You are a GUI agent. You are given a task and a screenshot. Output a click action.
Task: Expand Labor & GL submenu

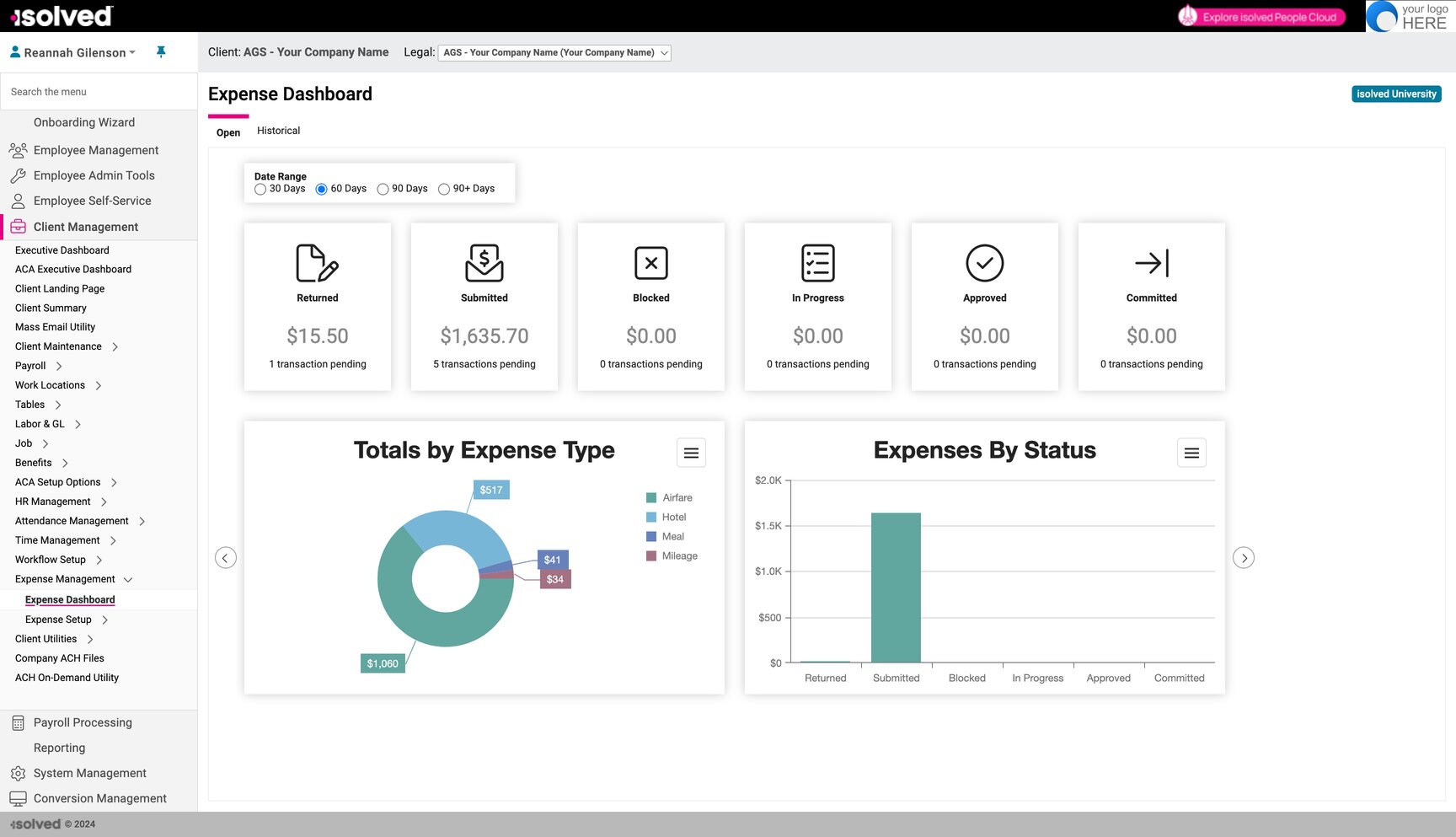(x=78, y=424)
